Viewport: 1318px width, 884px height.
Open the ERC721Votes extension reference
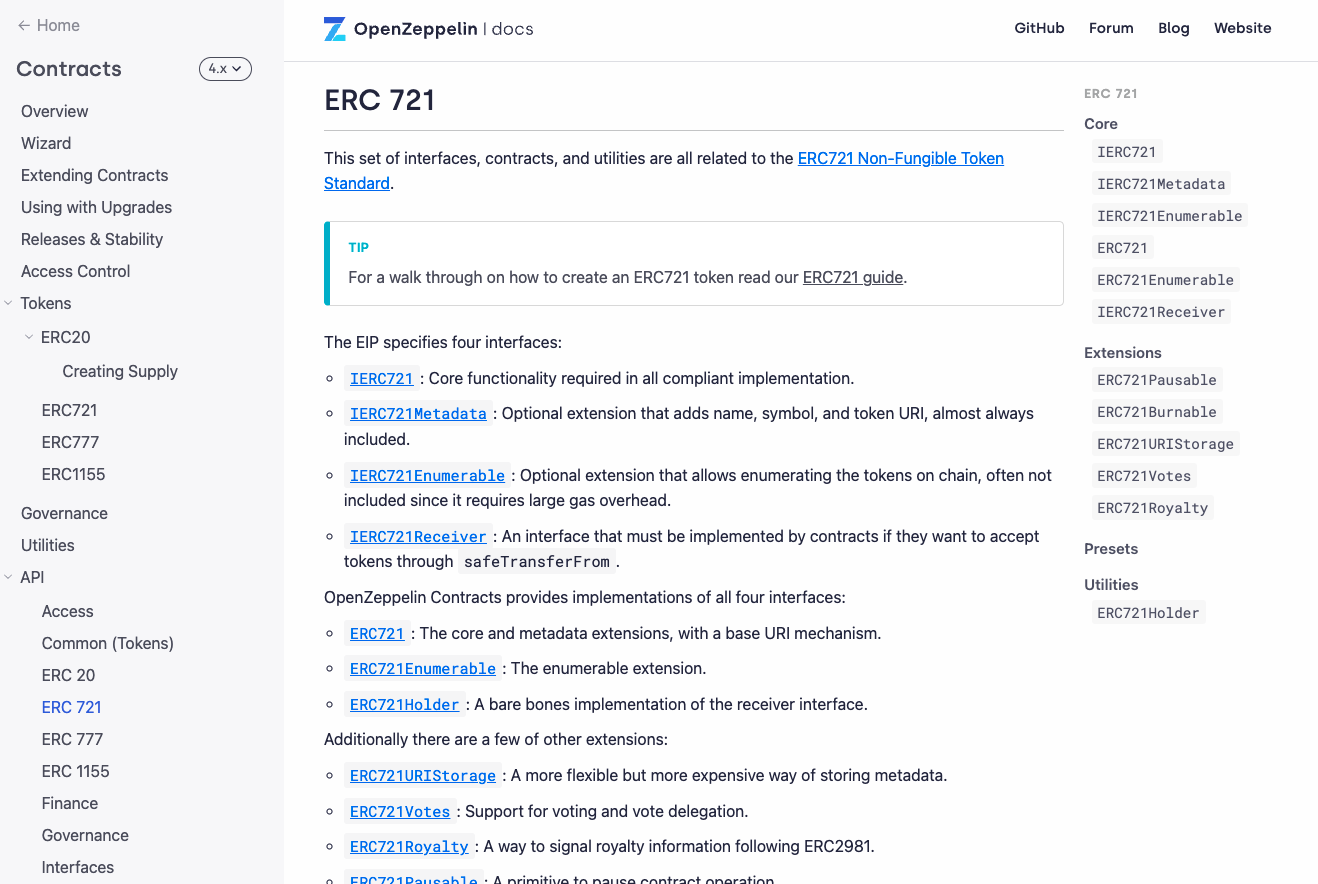tap(1143, 475)
